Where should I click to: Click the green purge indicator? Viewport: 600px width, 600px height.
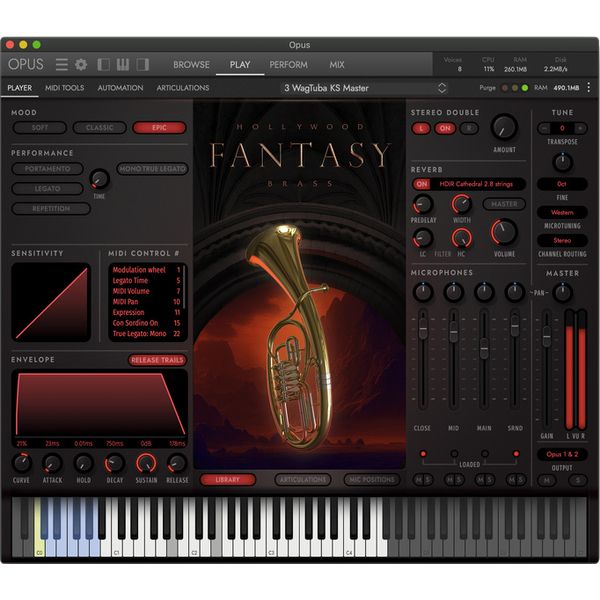(525, 88)
